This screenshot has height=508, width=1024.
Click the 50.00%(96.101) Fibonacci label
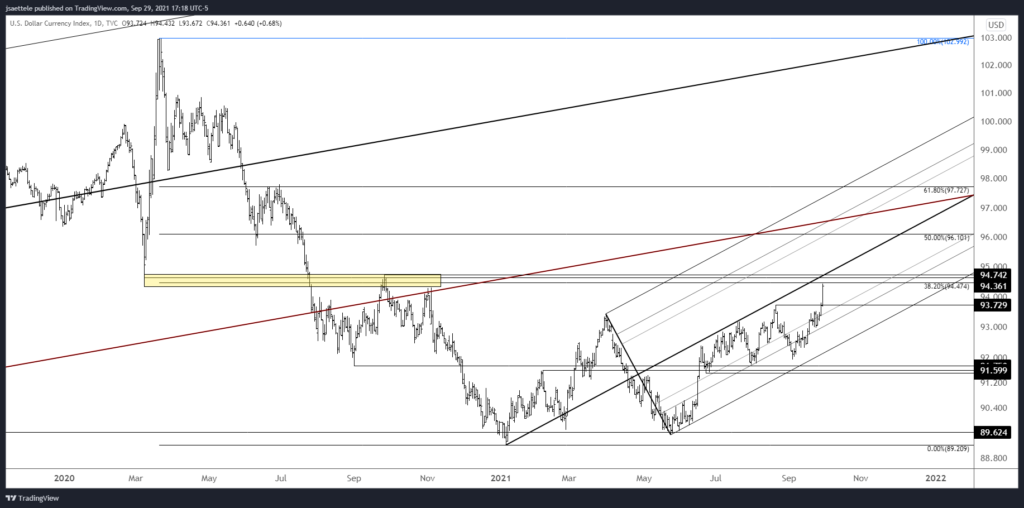[x=944, y=238]
